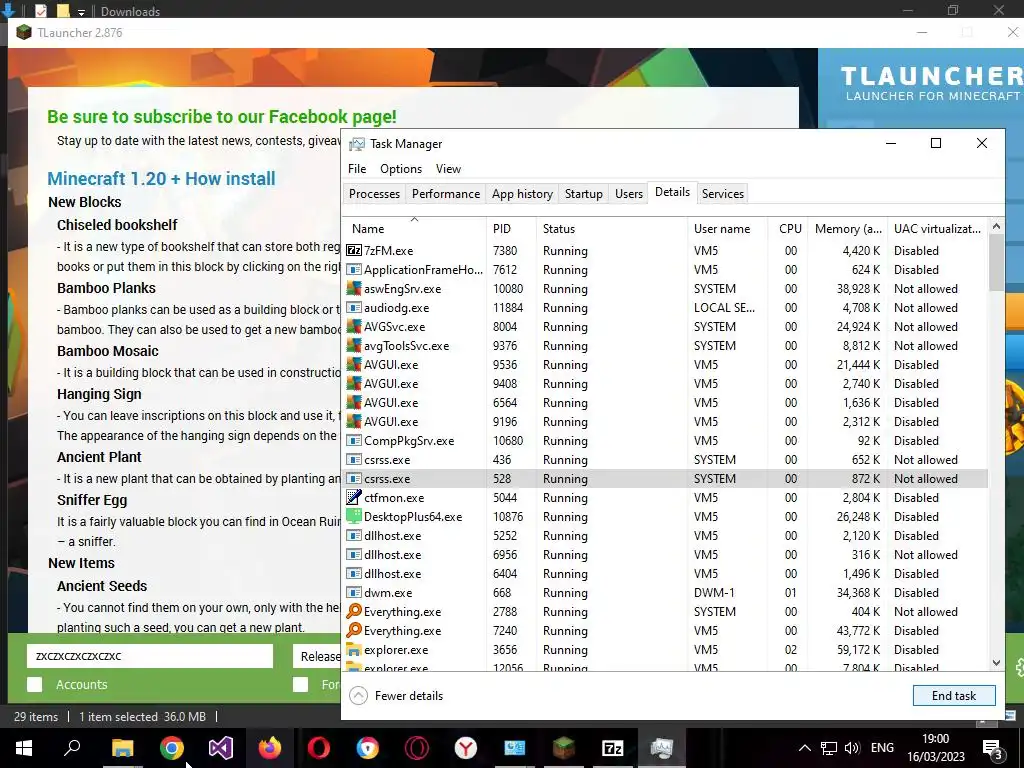1024x768 pixels.
Task: Click ENG language indicator in tray
Action: (882, 748)
